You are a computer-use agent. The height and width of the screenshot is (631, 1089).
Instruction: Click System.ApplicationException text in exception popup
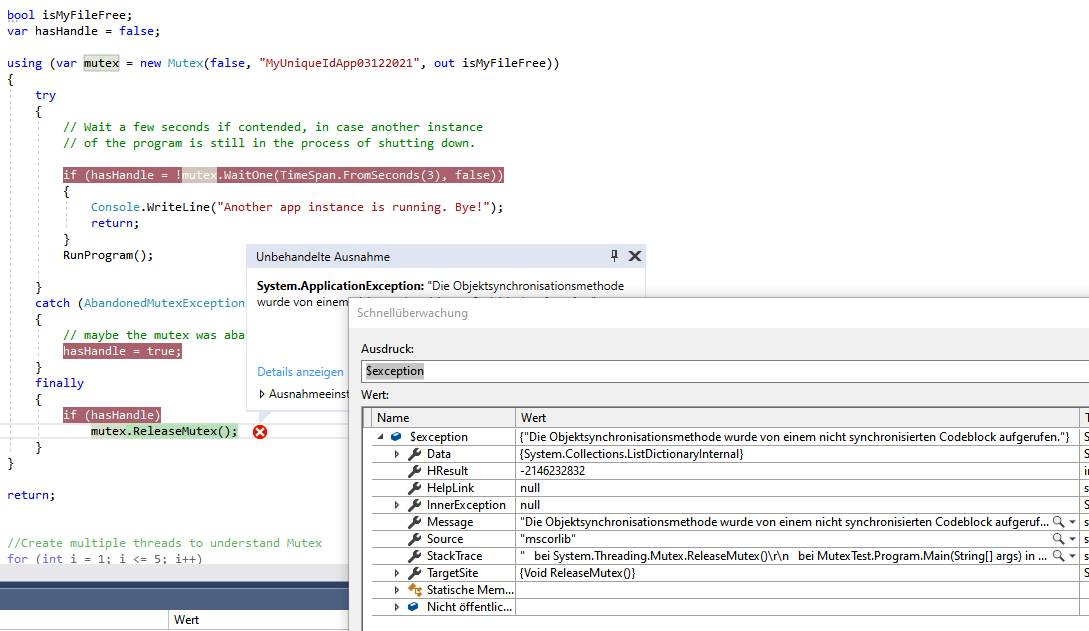[x=340, y=286]
